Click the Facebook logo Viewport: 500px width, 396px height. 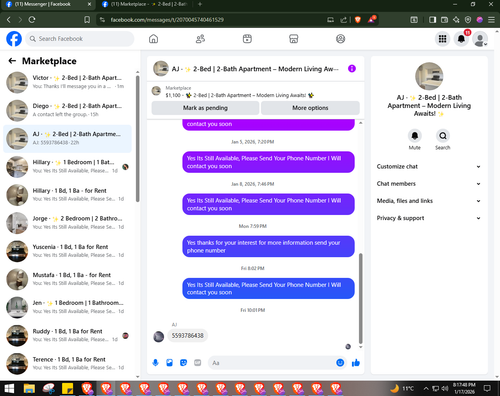click(x=14, y=39)
